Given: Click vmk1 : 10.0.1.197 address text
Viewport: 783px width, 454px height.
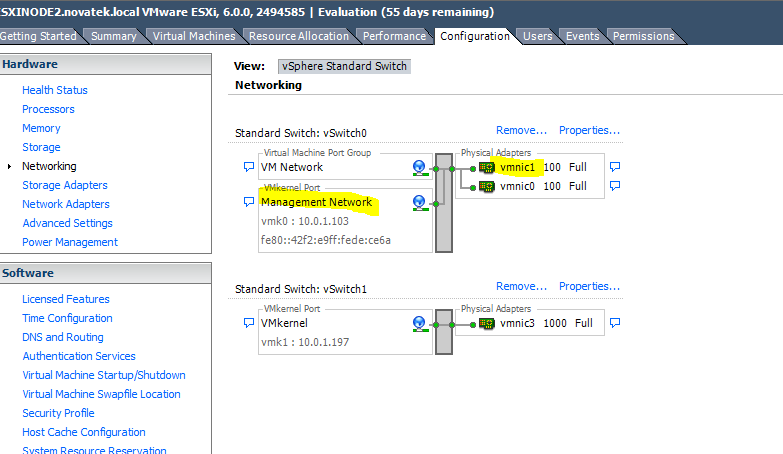Looking at the screenshot, I should pos(305,342).
